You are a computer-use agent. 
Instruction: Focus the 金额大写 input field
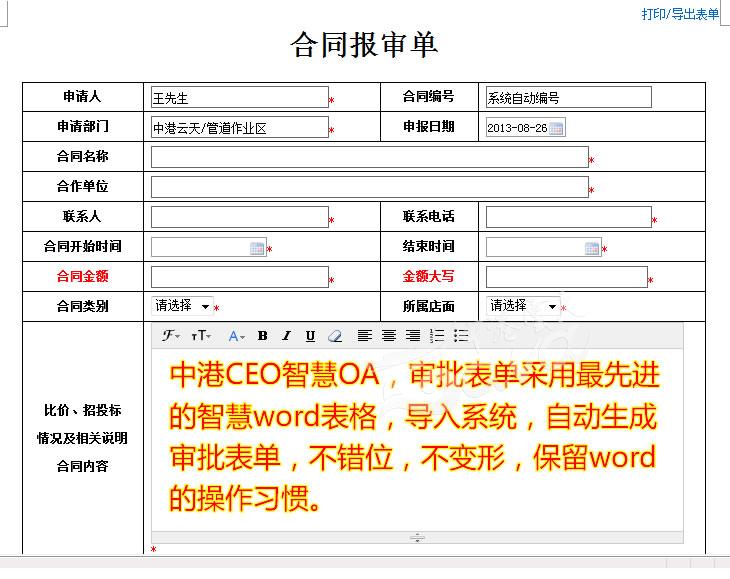click(567, 277)
